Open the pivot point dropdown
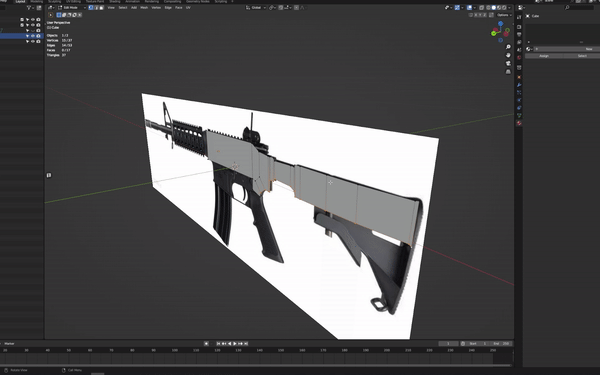Viewport: 600px width, 375px height. click(271, 8)
